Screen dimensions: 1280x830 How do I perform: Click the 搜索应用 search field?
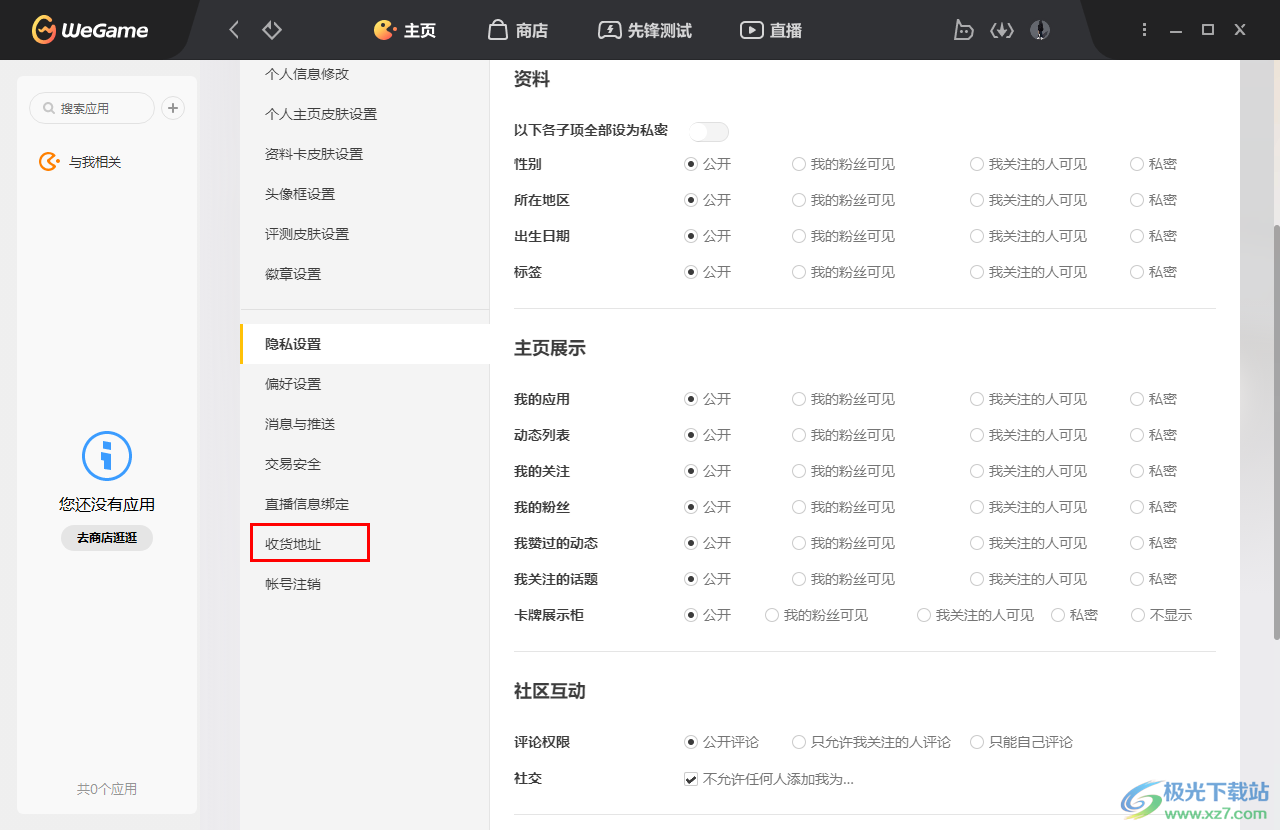pos(92,108)
